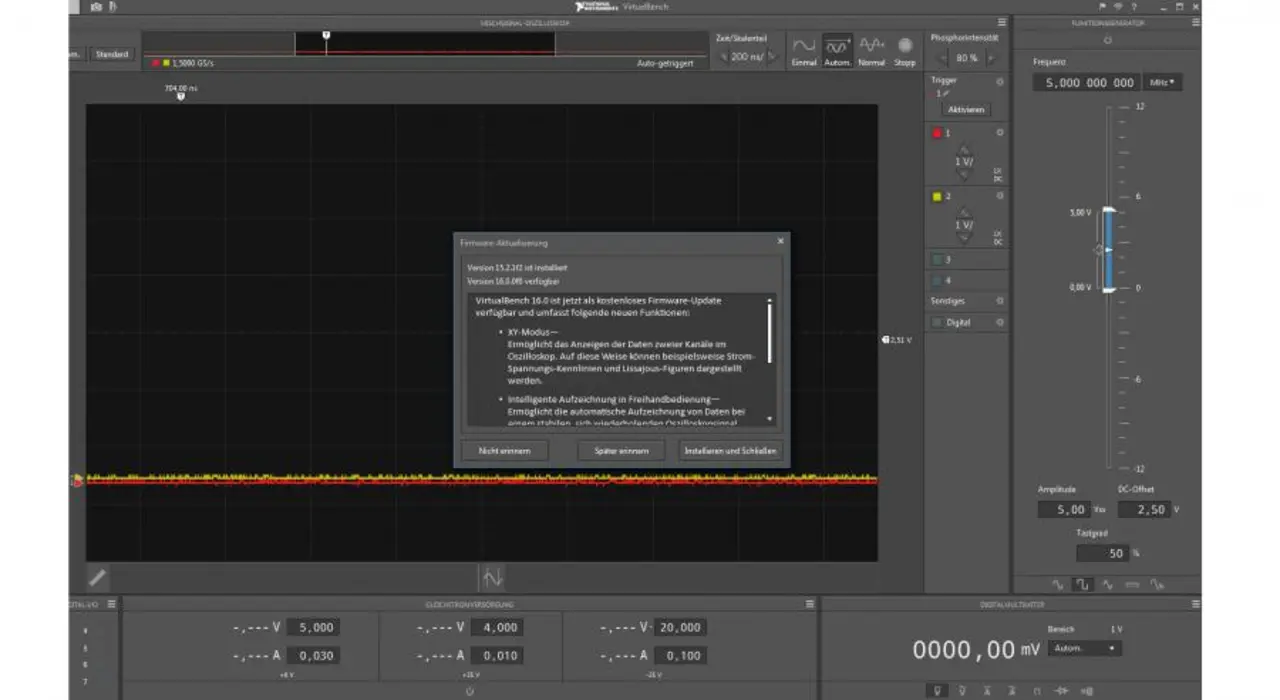Click the Aktivieren trigger button
The width and height of the screenshot is (1280, 700).
pos(966,109)
